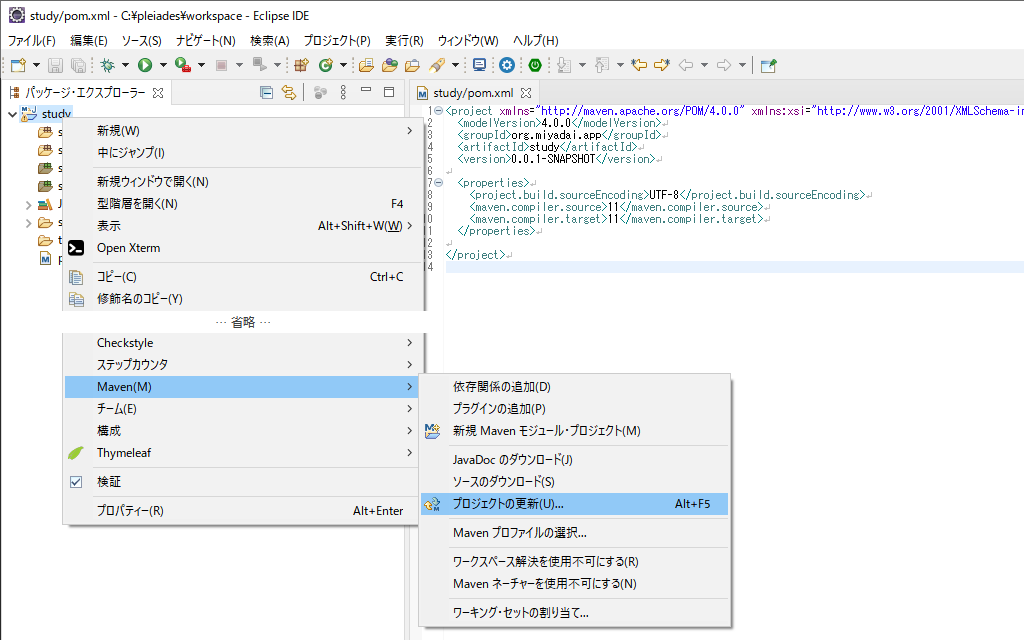Click プロパティー(R) in the context menu
Screen dimensions: 1024x640
point(241,511)
